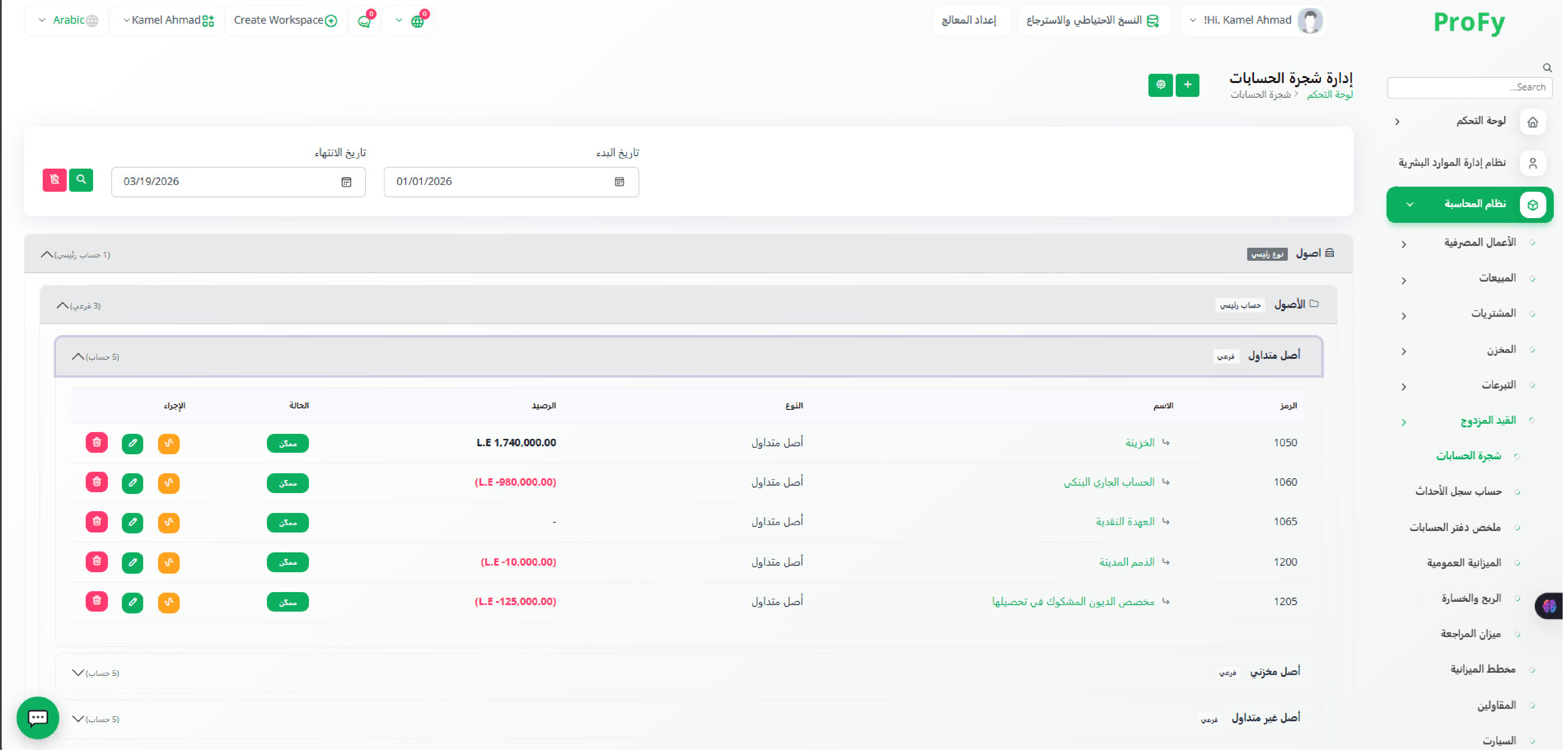Open activity icon for account 1050
The image size is (1568, 750).
[x=169, y=443]
